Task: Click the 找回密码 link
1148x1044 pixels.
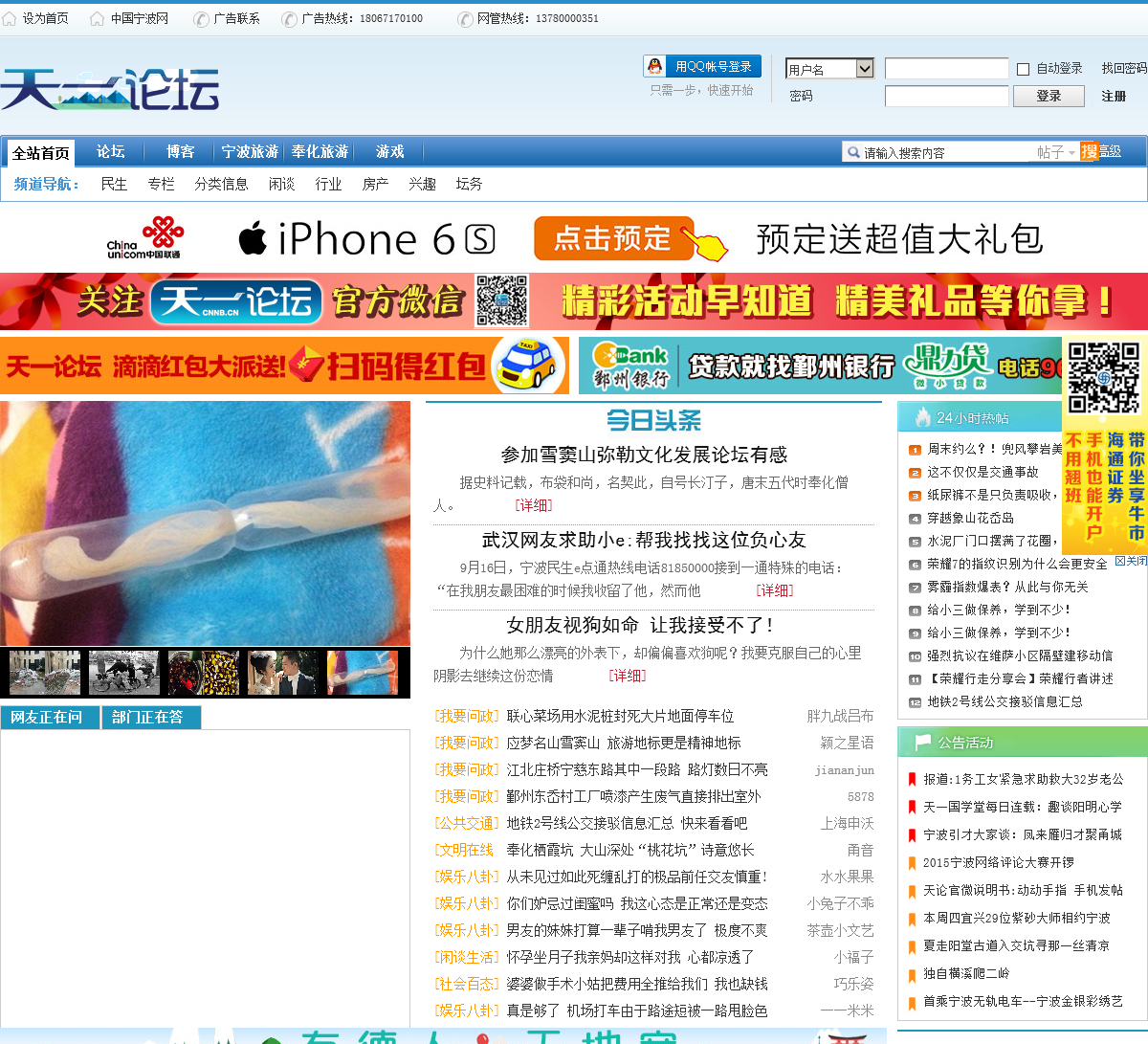Action: pos(1124,69)
